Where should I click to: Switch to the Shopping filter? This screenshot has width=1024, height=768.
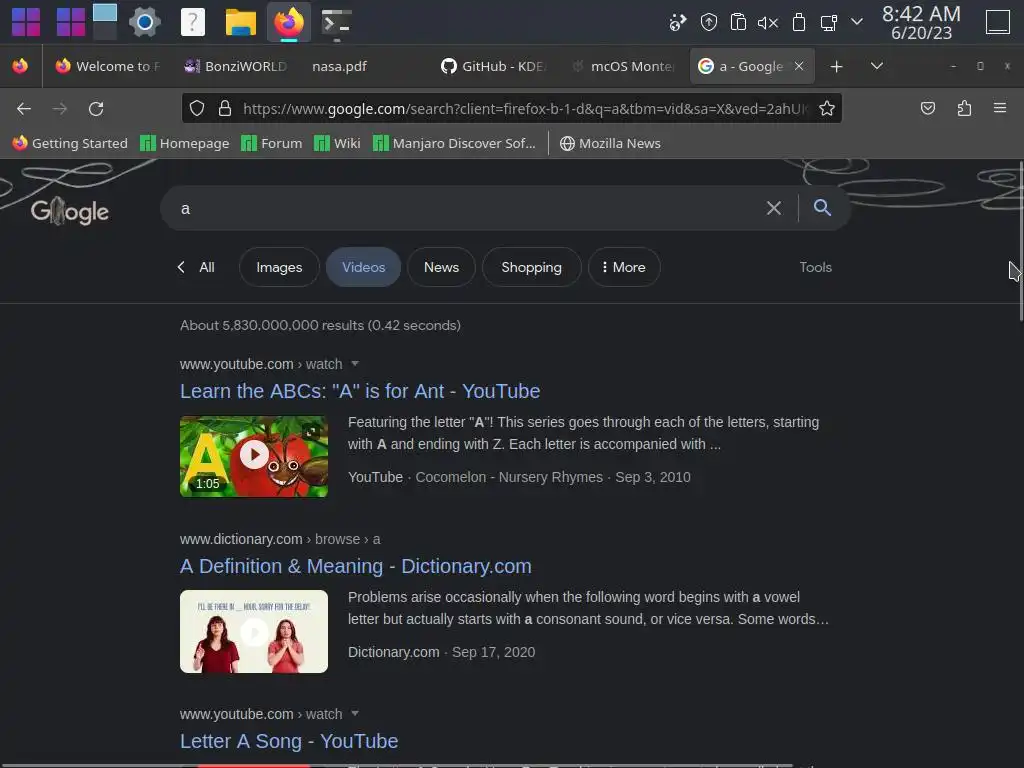[531, 267]
